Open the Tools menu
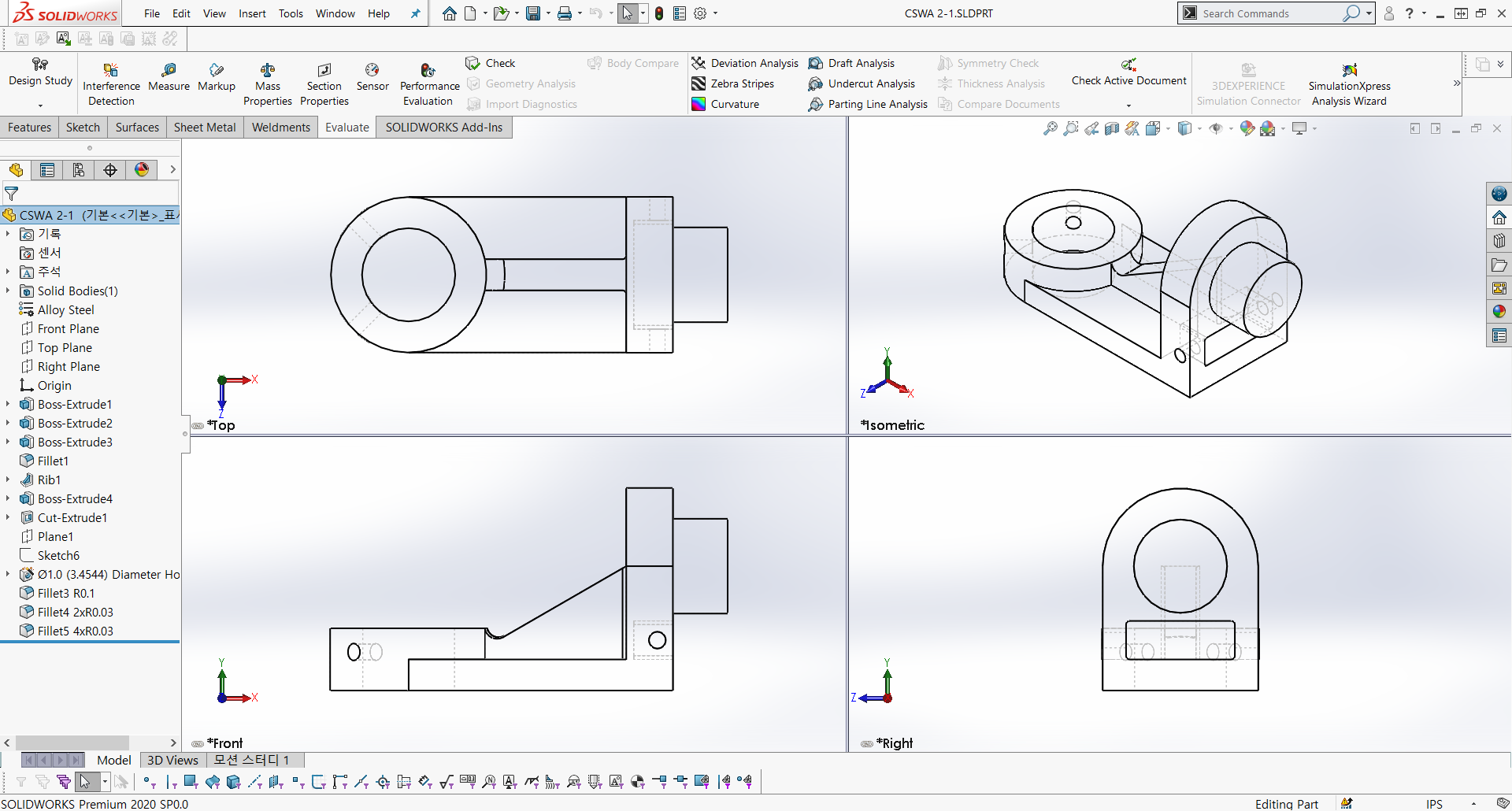This screenshot has height=811, width=1512. pyautogui.click(x=291, y=13)
